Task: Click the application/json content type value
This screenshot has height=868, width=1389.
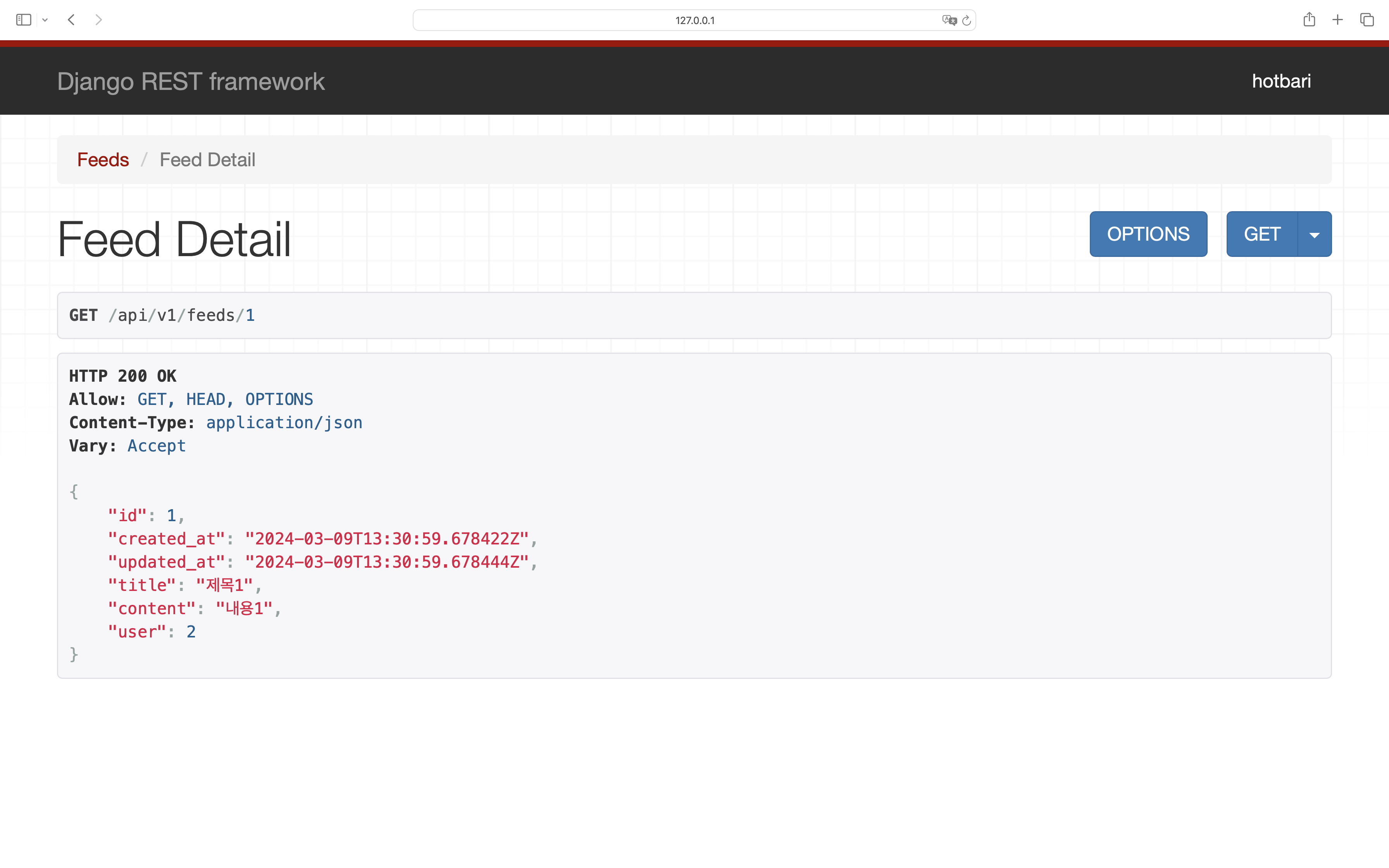Action: [x=284, y=423]
